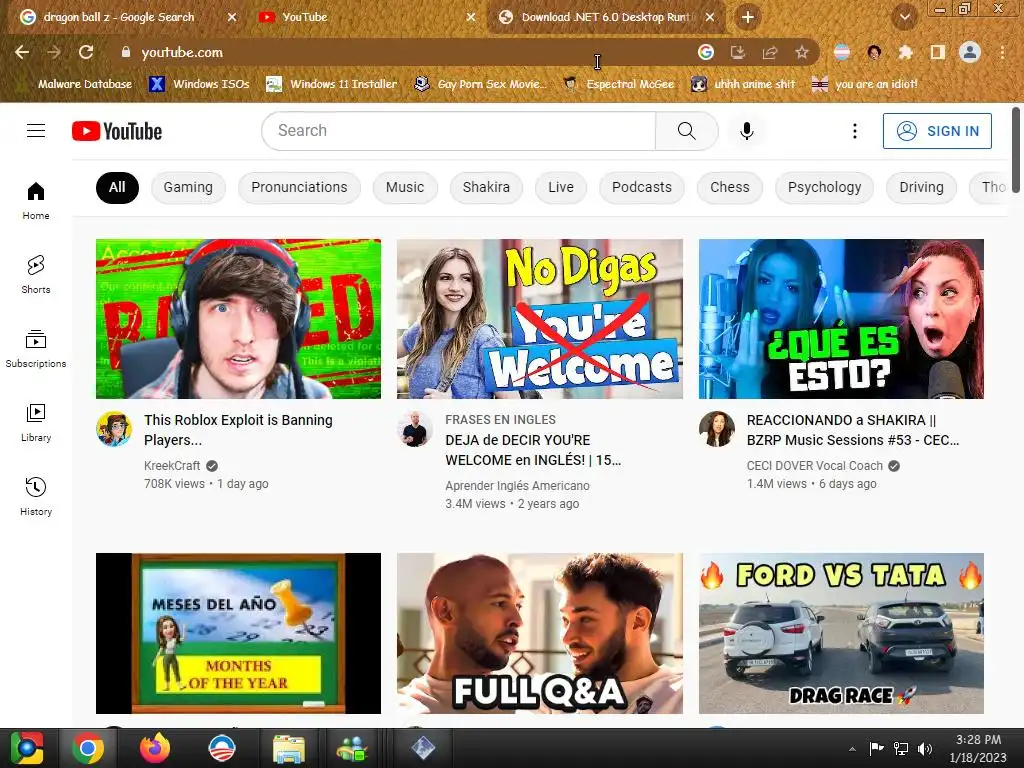Select the Pronunciations filter chip
Image resolution: width=1024 pixels, height=768 pixels.
(x=299, y=187)
